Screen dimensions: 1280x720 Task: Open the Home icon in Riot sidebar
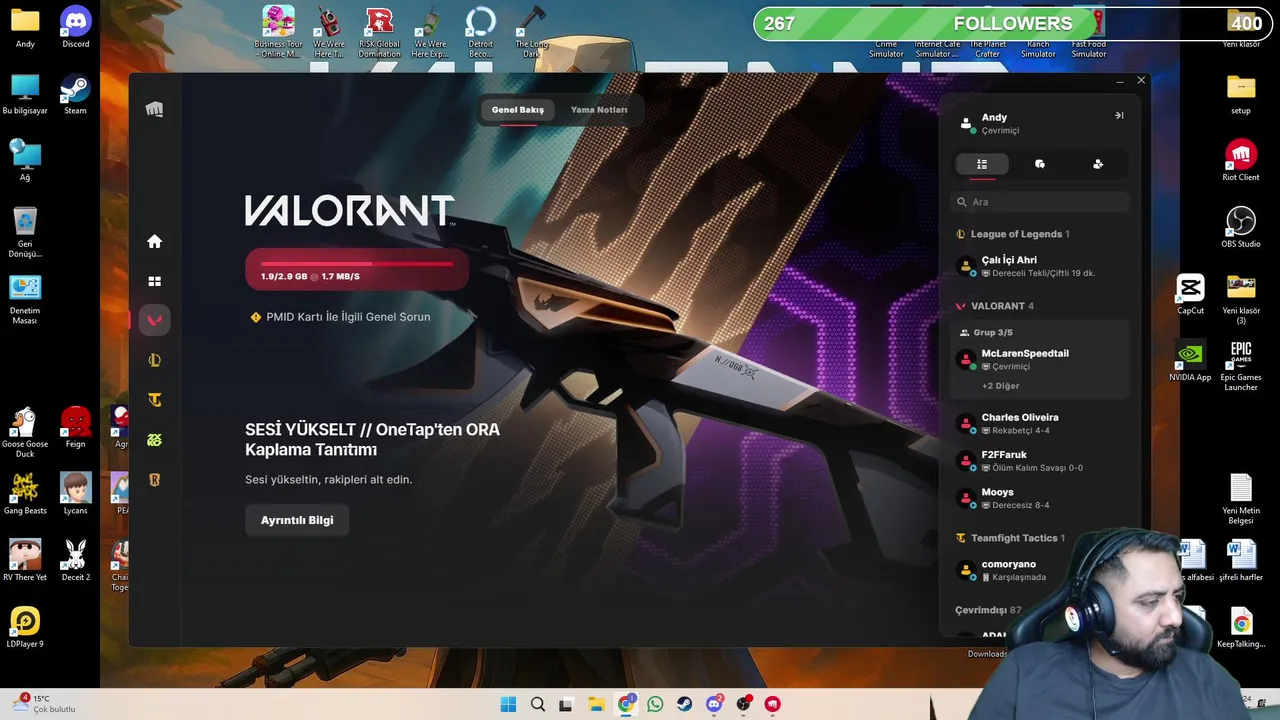[x=154, y=241]
